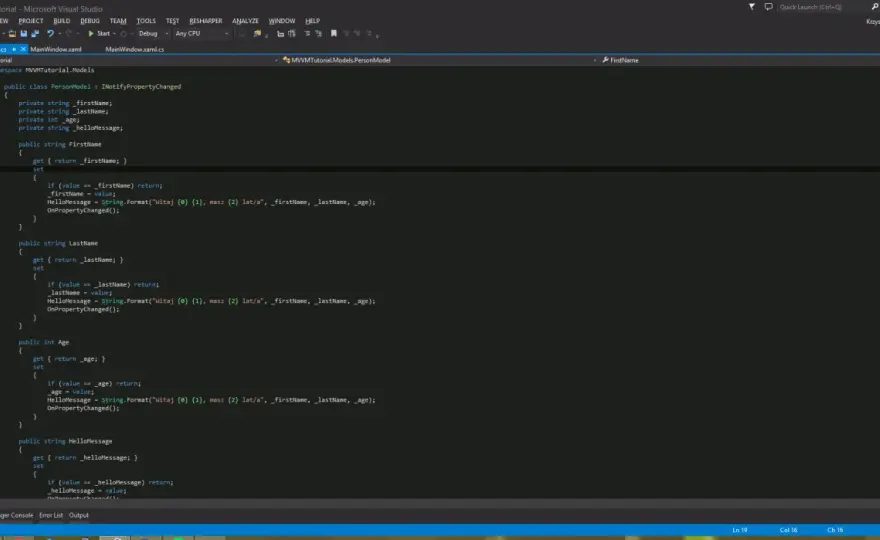The width and height of the screenshot is (880, 540).
Task: Click the notifications filter funnel icon
Action: (751, 7)
